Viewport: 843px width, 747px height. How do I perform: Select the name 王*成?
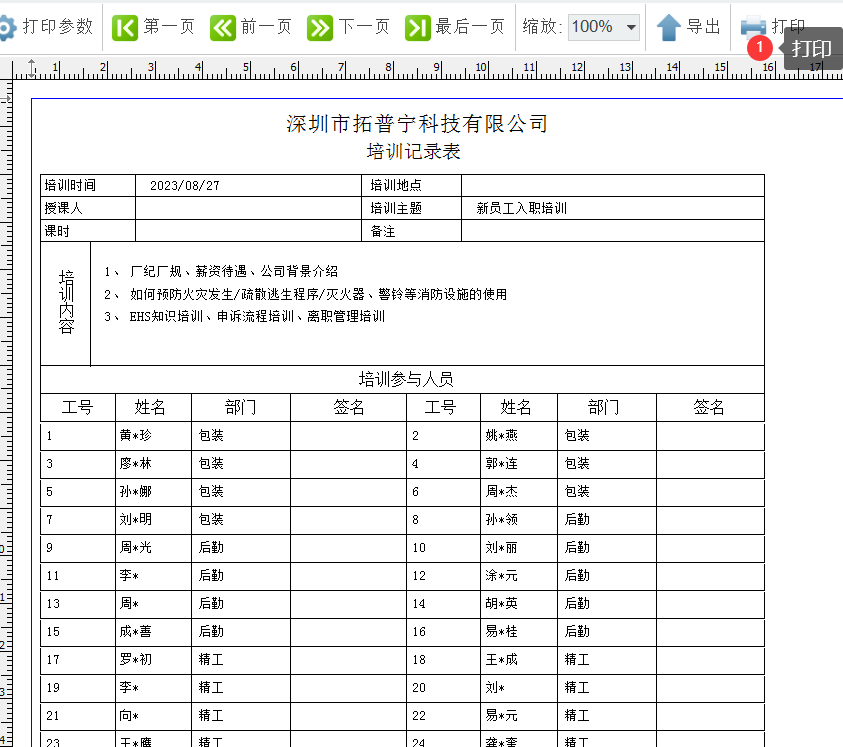[502, 659]
